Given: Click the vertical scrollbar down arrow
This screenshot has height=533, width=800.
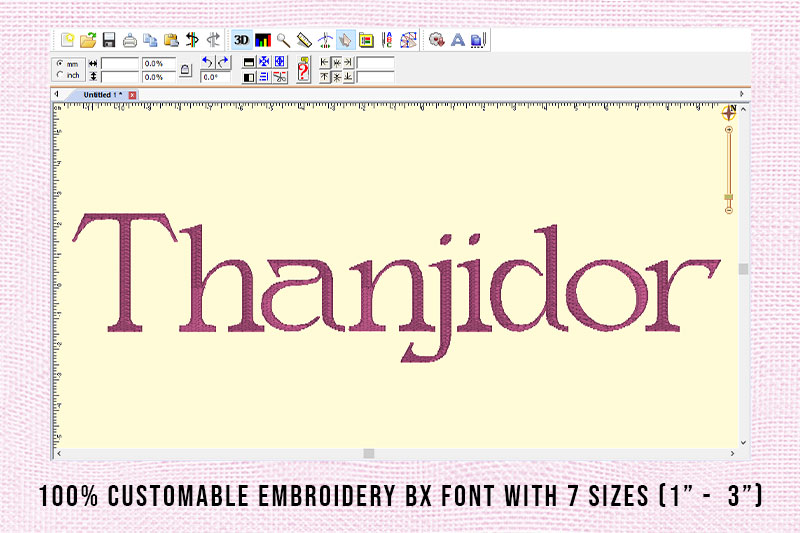Looking at the screenshot, I should 743,442.
